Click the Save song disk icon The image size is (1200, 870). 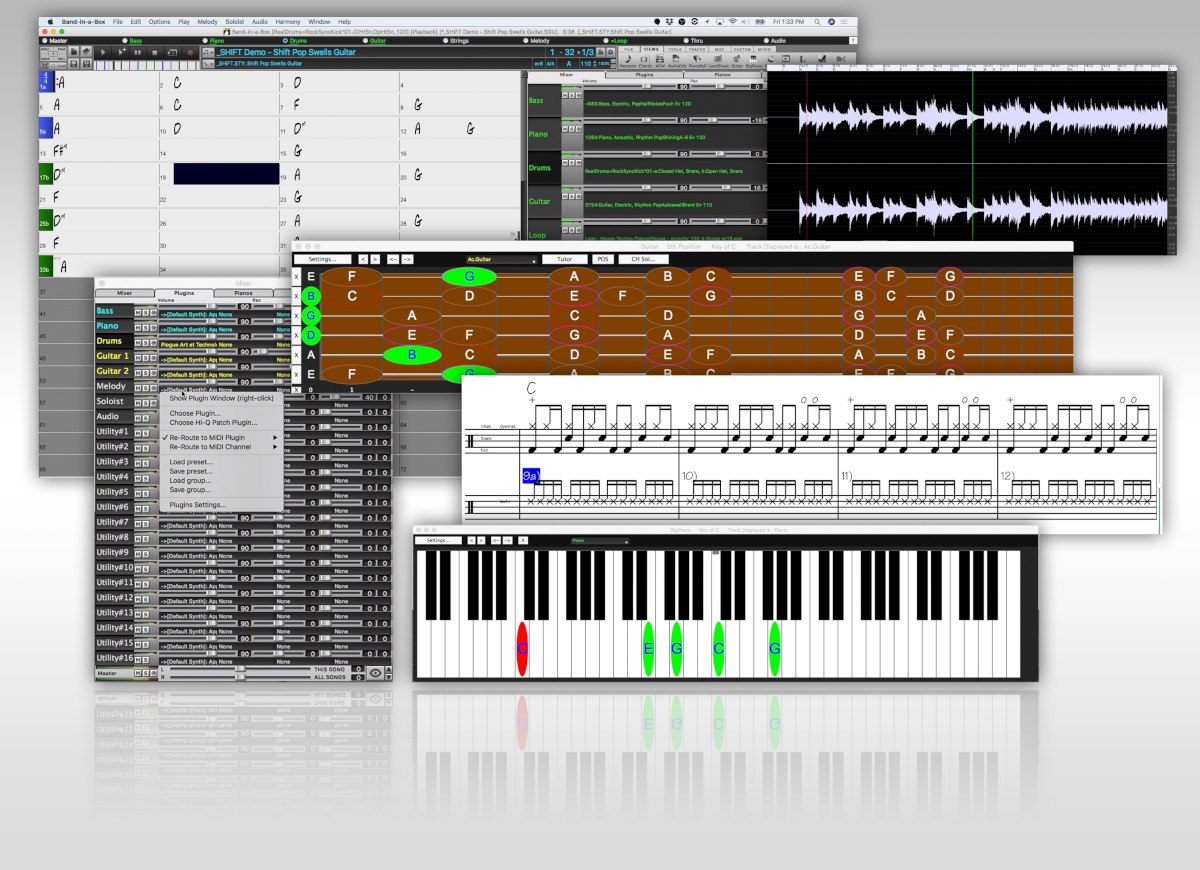[x=73, y=64]
